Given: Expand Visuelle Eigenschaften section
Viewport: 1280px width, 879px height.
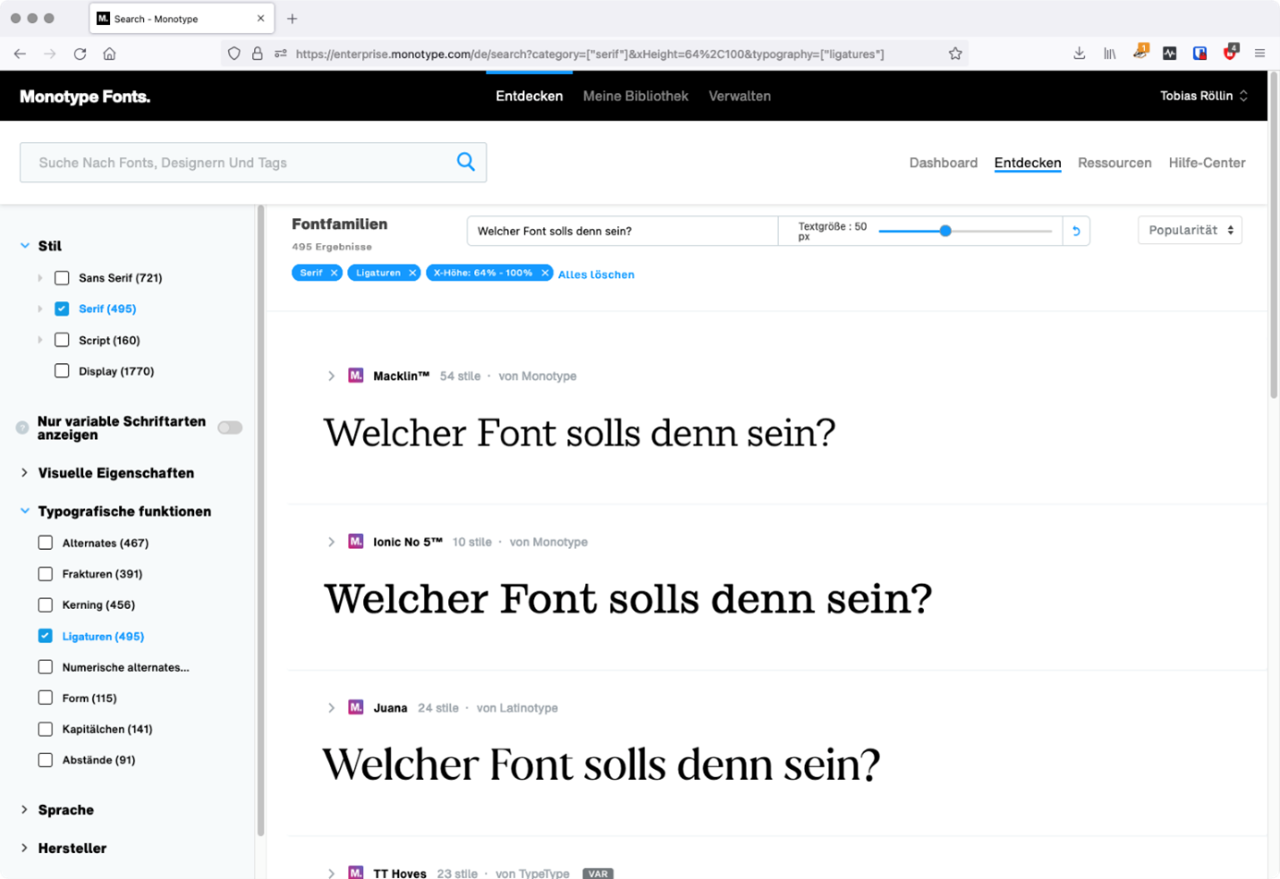Looking at the screenshot, I should (25, 473).
